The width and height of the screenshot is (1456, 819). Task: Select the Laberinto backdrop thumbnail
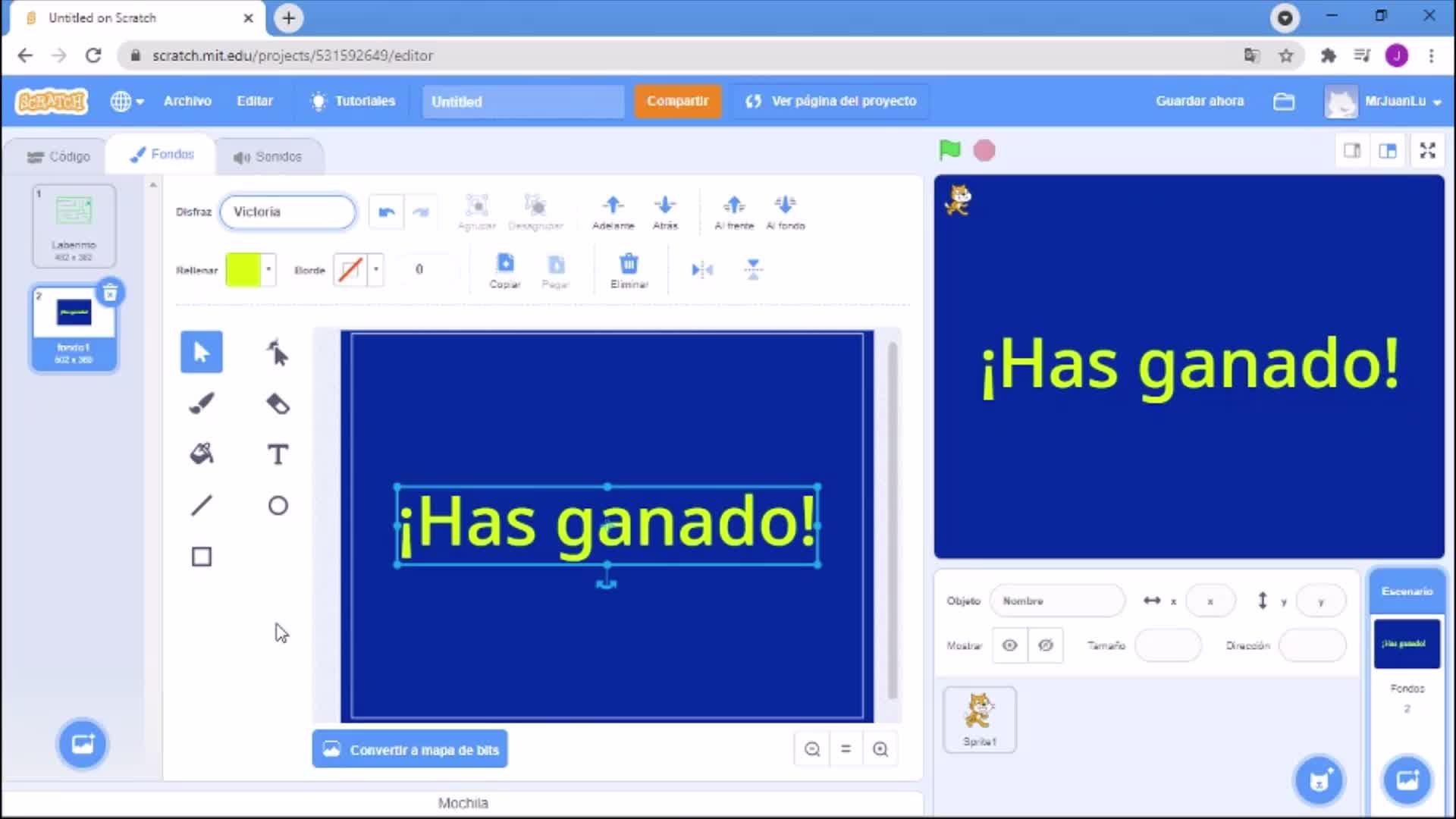coord(74,226)
